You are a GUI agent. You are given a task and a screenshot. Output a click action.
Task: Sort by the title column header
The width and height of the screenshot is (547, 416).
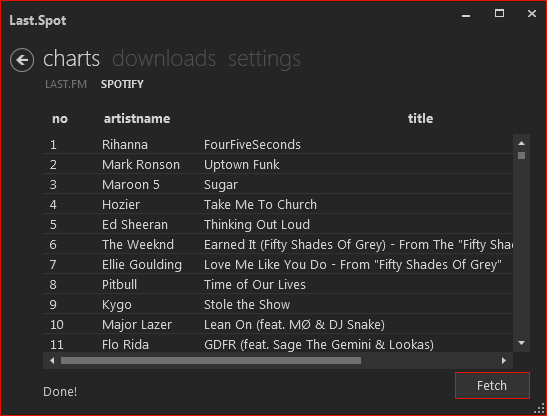pyautogui.click(x=420, y=119)
